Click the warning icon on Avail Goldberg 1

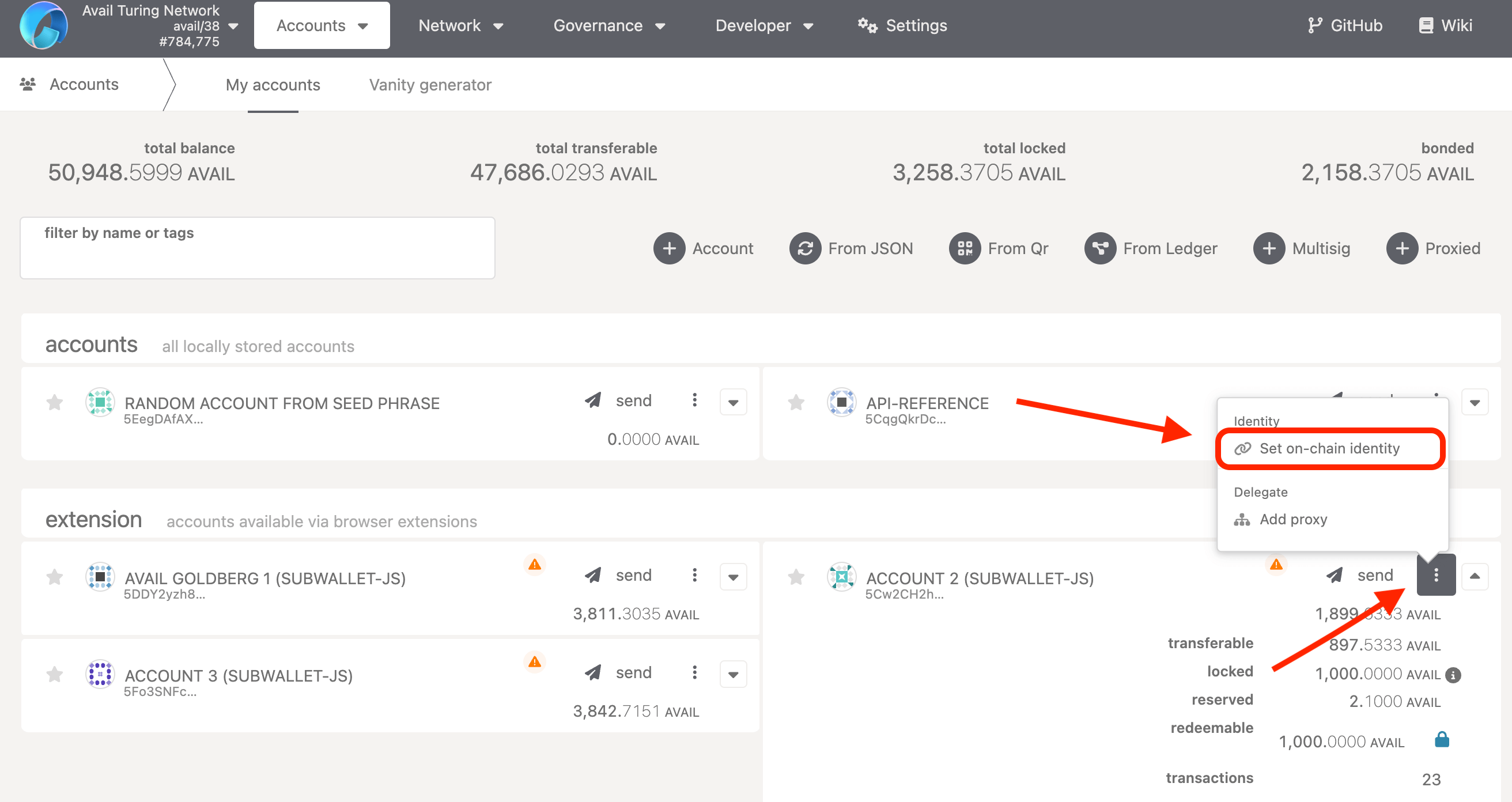pos(534,565)
